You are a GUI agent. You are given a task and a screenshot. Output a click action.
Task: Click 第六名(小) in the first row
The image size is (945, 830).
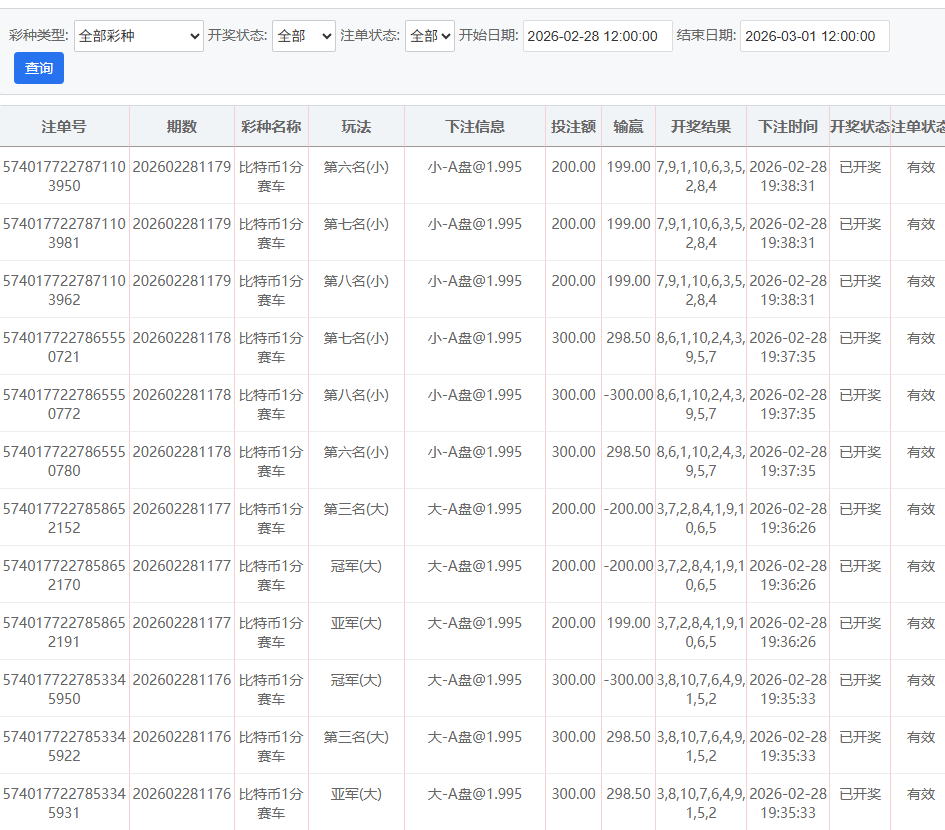point(356,167)
